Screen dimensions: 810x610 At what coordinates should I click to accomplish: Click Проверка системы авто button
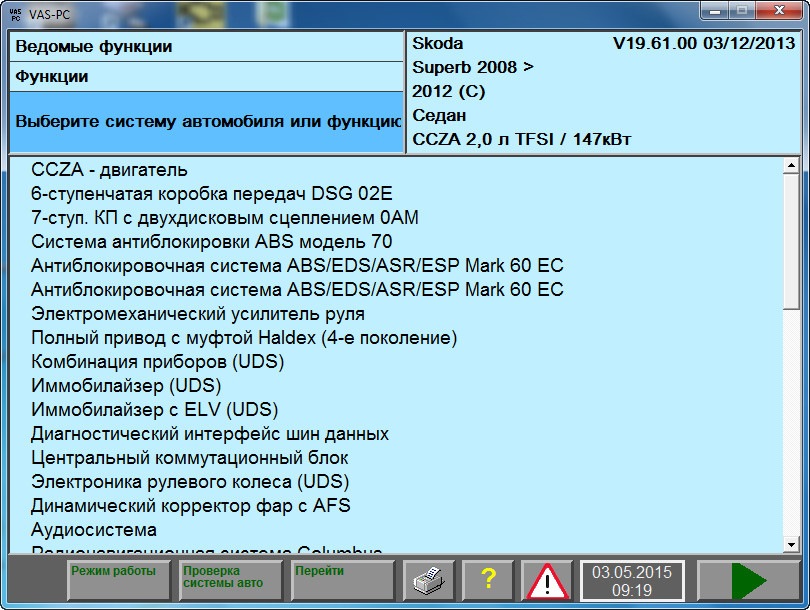(x=230, y=581)
